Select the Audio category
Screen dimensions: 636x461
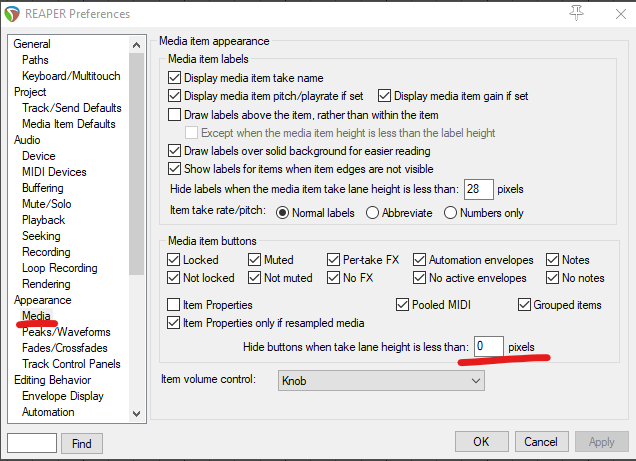coord(27,140)
